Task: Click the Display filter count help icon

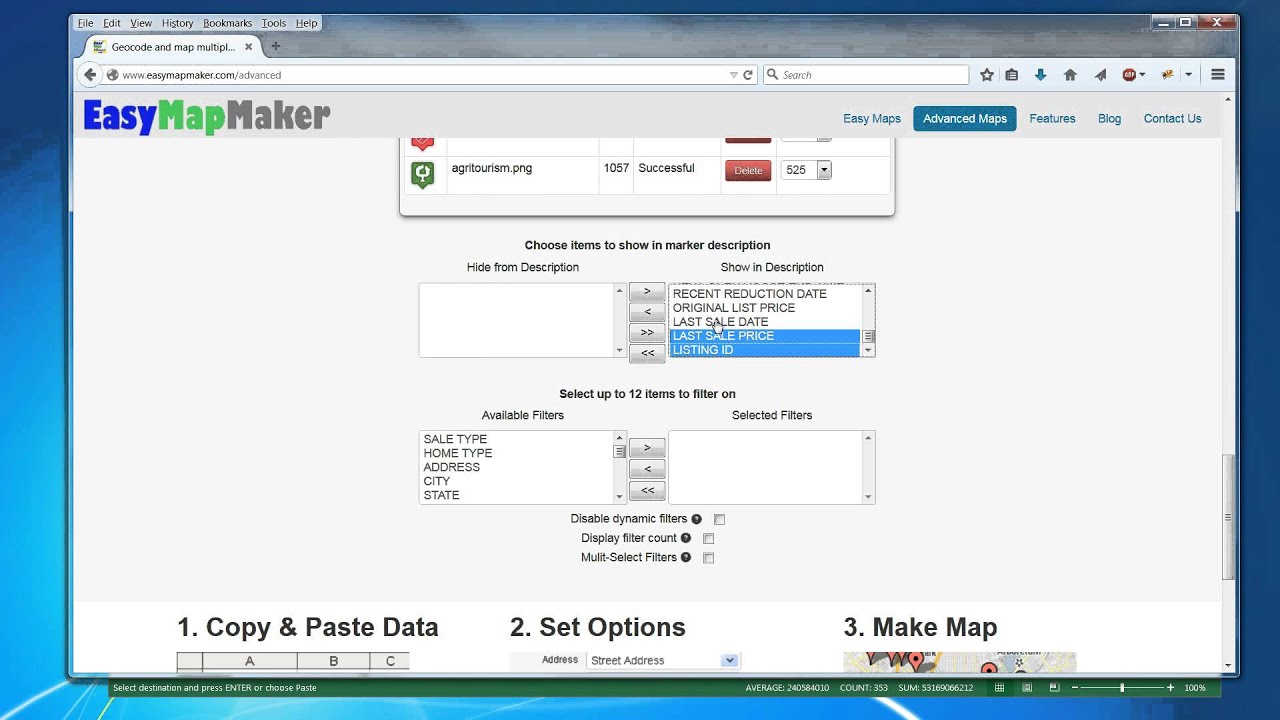Action: [x=686, y=538]
